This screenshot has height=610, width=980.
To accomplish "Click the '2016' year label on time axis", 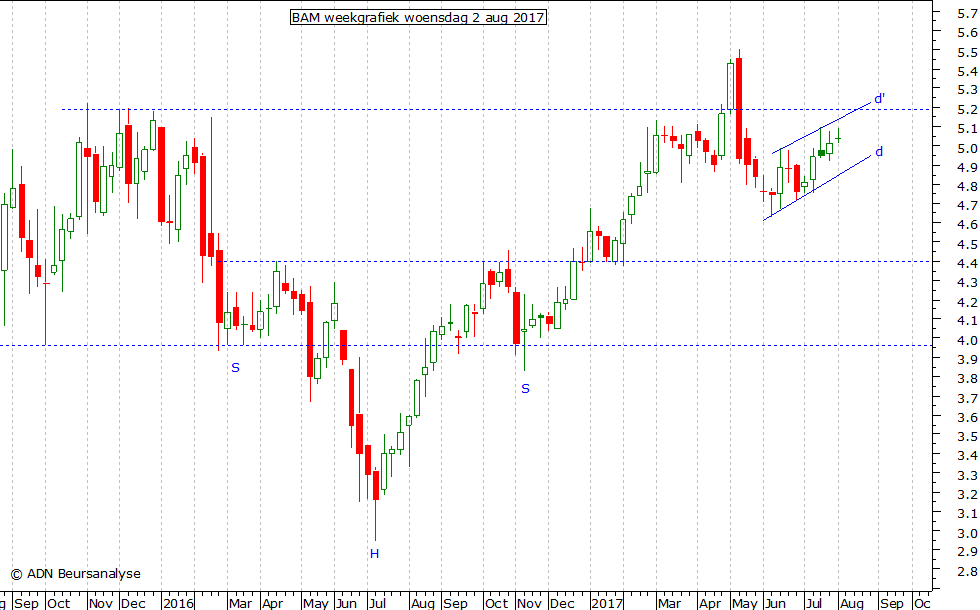I will tap(179, 603).
